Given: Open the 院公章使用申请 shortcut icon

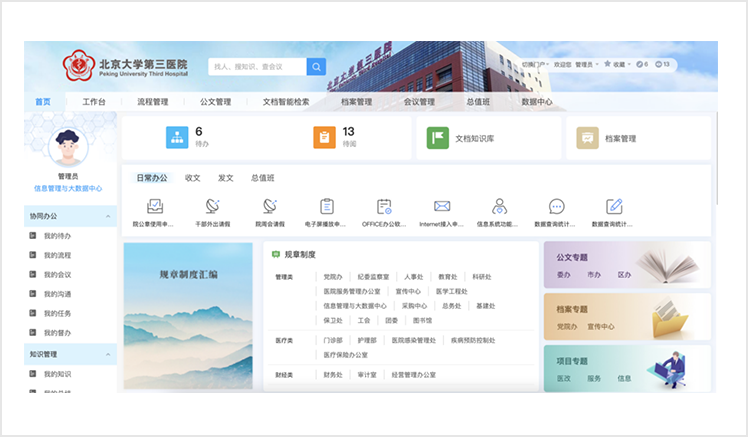Looking at the screenshot, I should [x=156, y=206].
